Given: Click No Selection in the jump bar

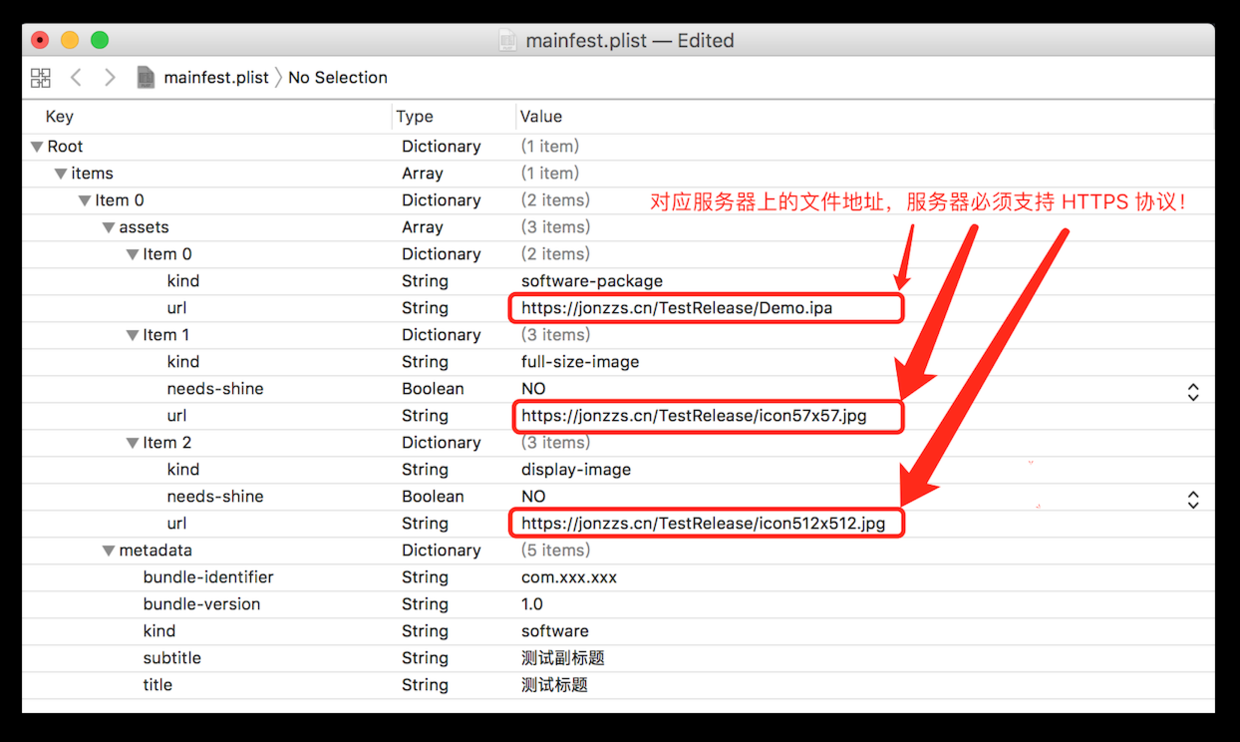Looking at the screenshot, I should click(338, 77).
